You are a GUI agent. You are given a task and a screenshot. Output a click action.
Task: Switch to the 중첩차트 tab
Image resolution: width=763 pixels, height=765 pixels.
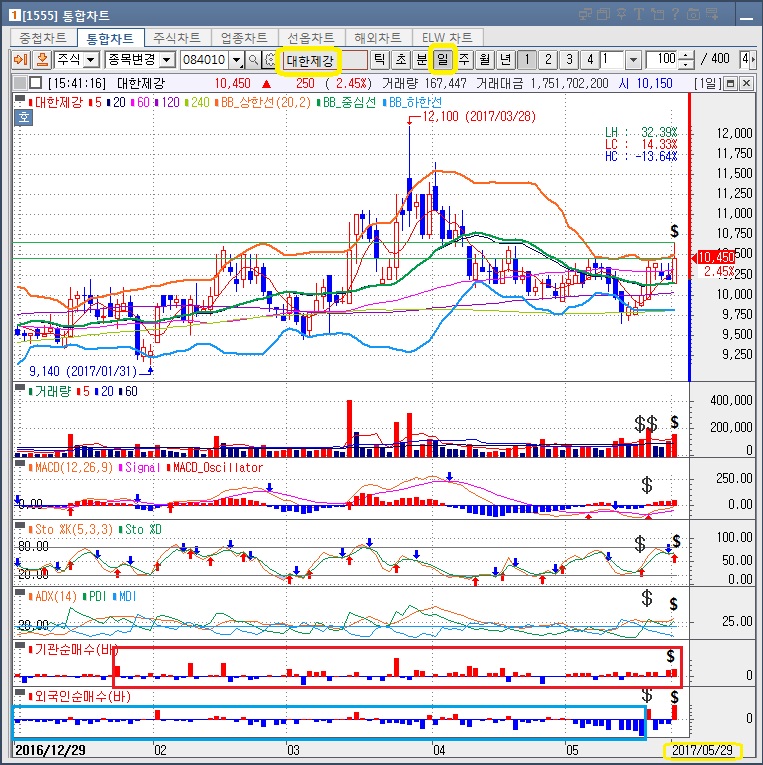(42, 38)
